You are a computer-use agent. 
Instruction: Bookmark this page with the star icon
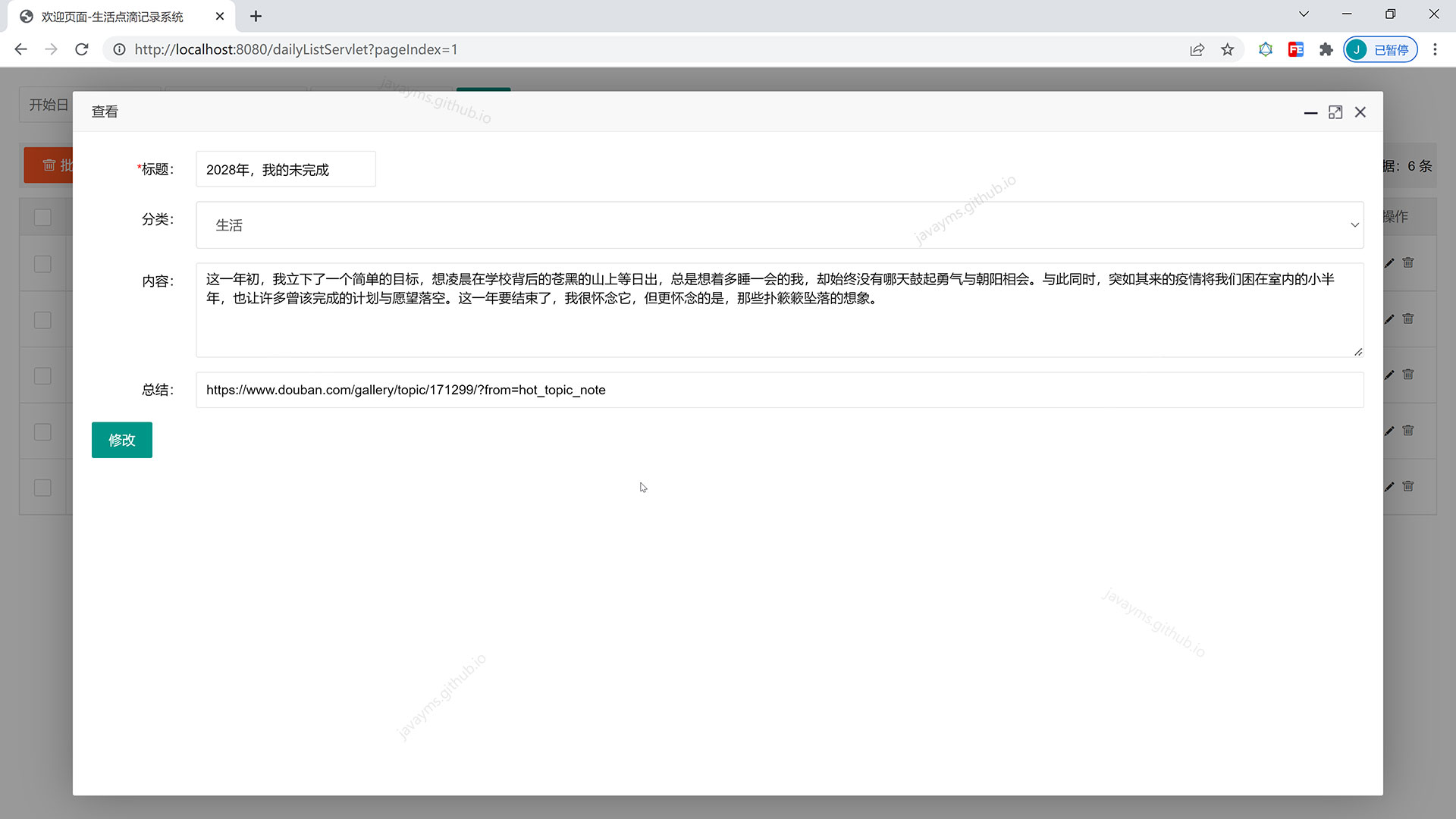[1227, 50]
